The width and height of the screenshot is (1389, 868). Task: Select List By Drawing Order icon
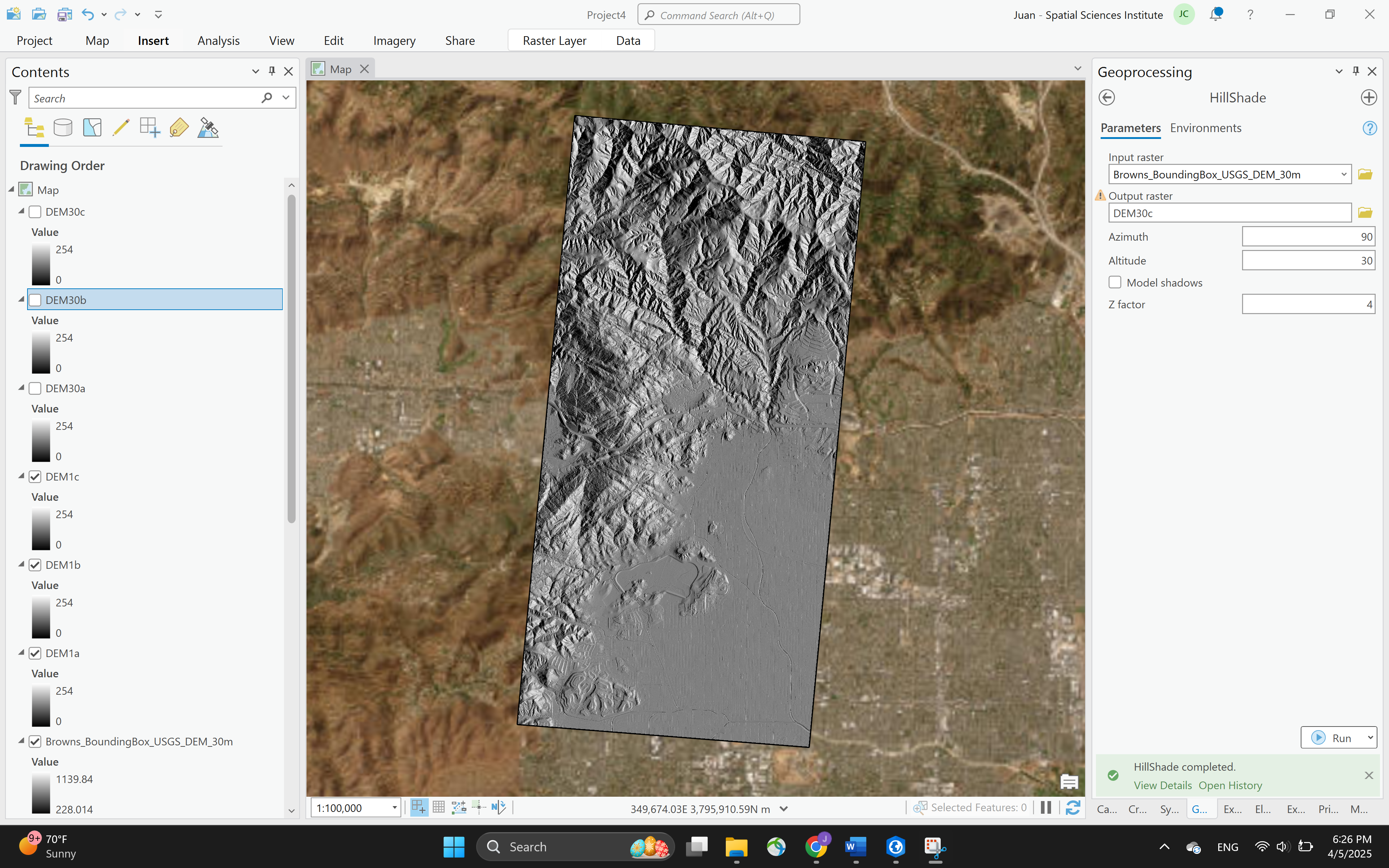[34, 127]
